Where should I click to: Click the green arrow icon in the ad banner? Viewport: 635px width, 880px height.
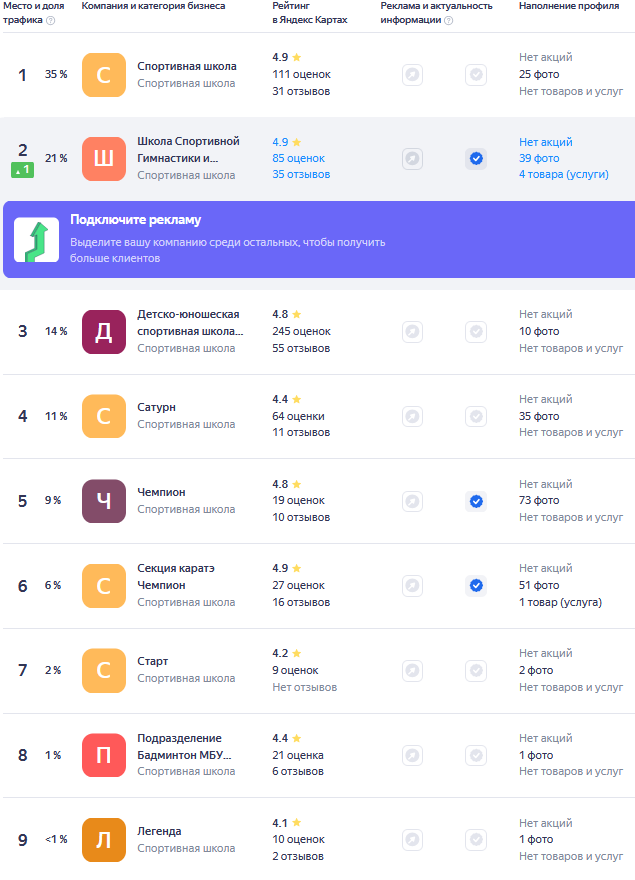pos(36,240)
